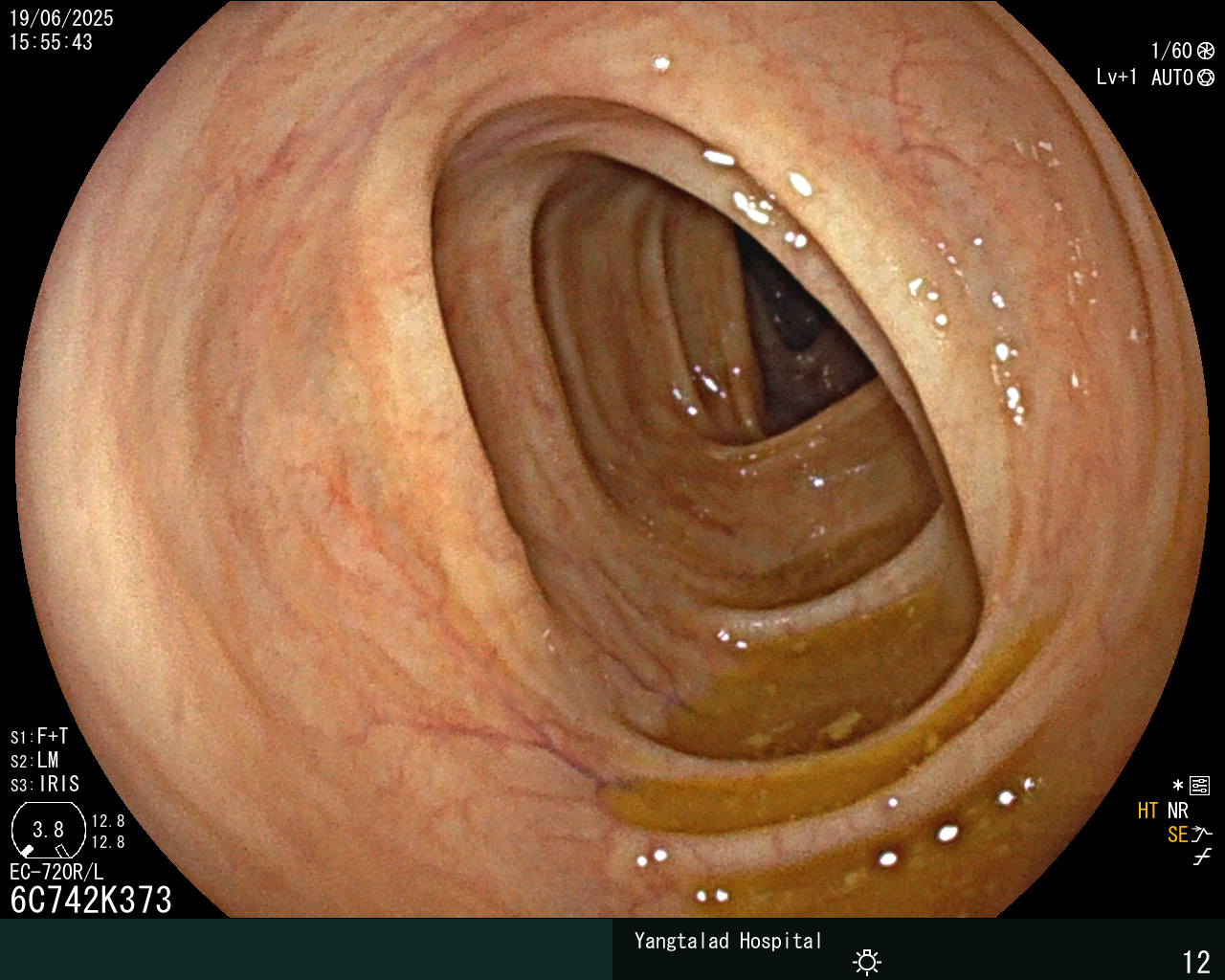Image resolution: width=1225 pixels, height=980 pixels.
Task: Click the S3: IRIS switch assignment
Action: (x=45, y=785)
